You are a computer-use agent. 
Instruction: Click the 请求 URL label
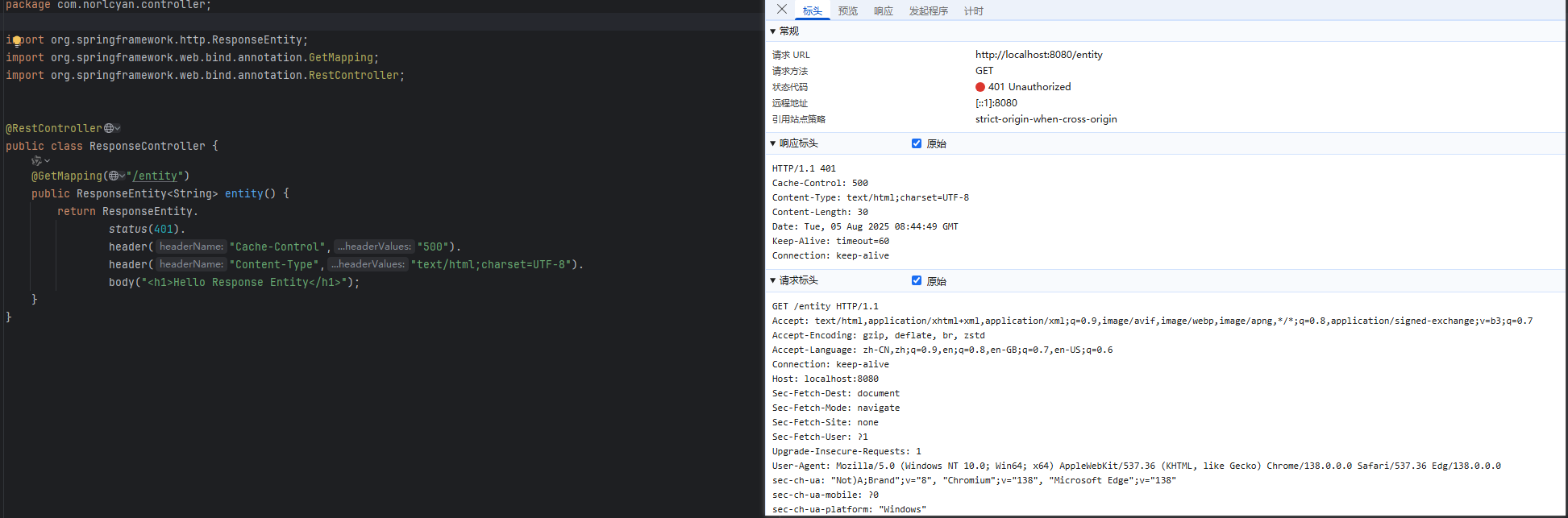click(x=791, y=55)
